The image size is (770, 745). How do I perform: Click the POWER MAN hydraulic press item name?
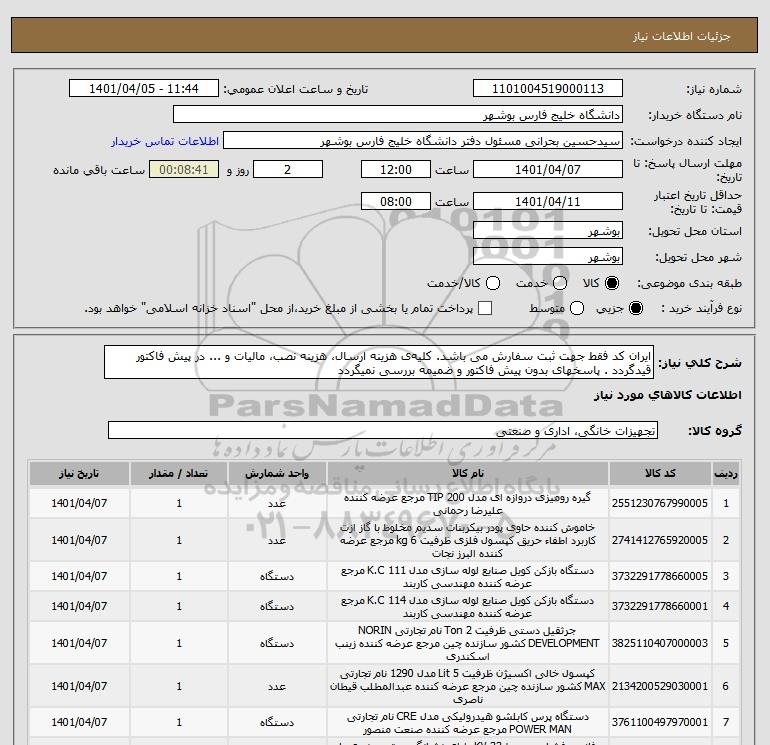pyautogui.click(x=468, y=723)
